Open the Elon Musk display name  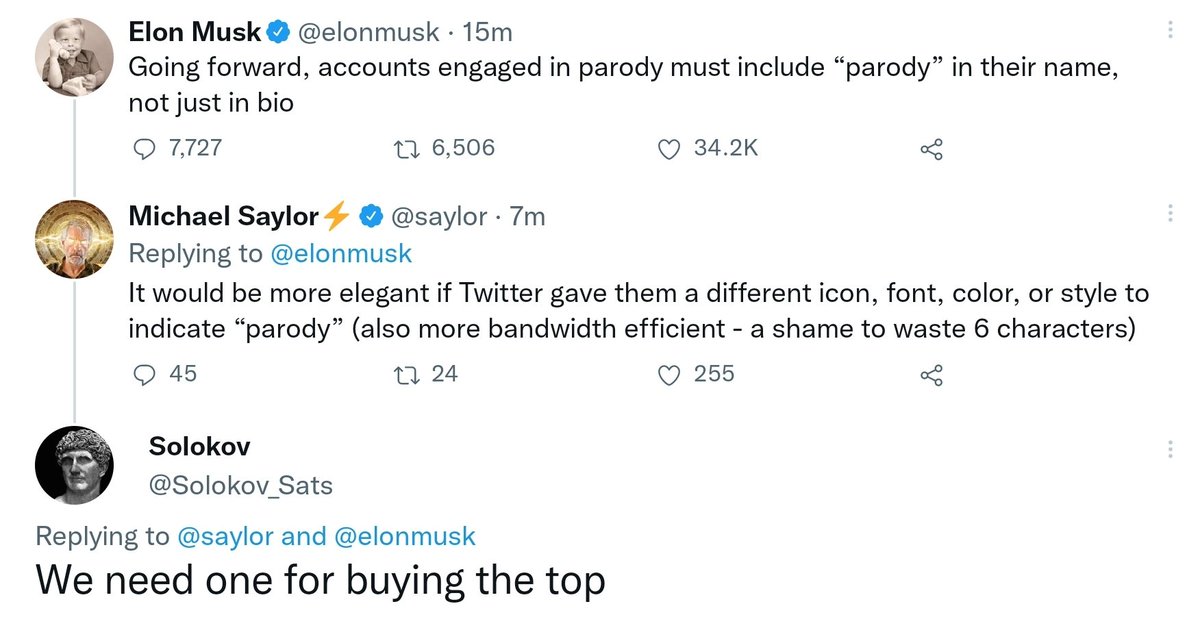click(x=196, y=32)
